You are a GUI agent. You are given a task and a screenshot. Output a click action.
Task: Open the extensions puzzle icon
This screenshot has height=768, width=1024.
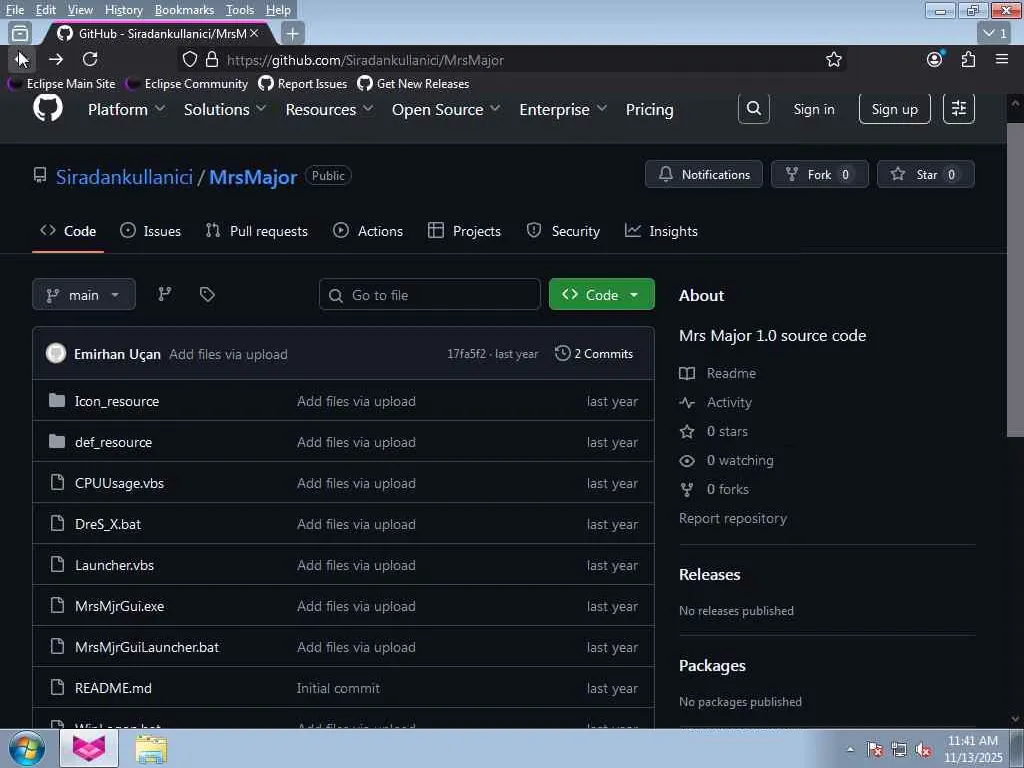click(x=968, y=59)
